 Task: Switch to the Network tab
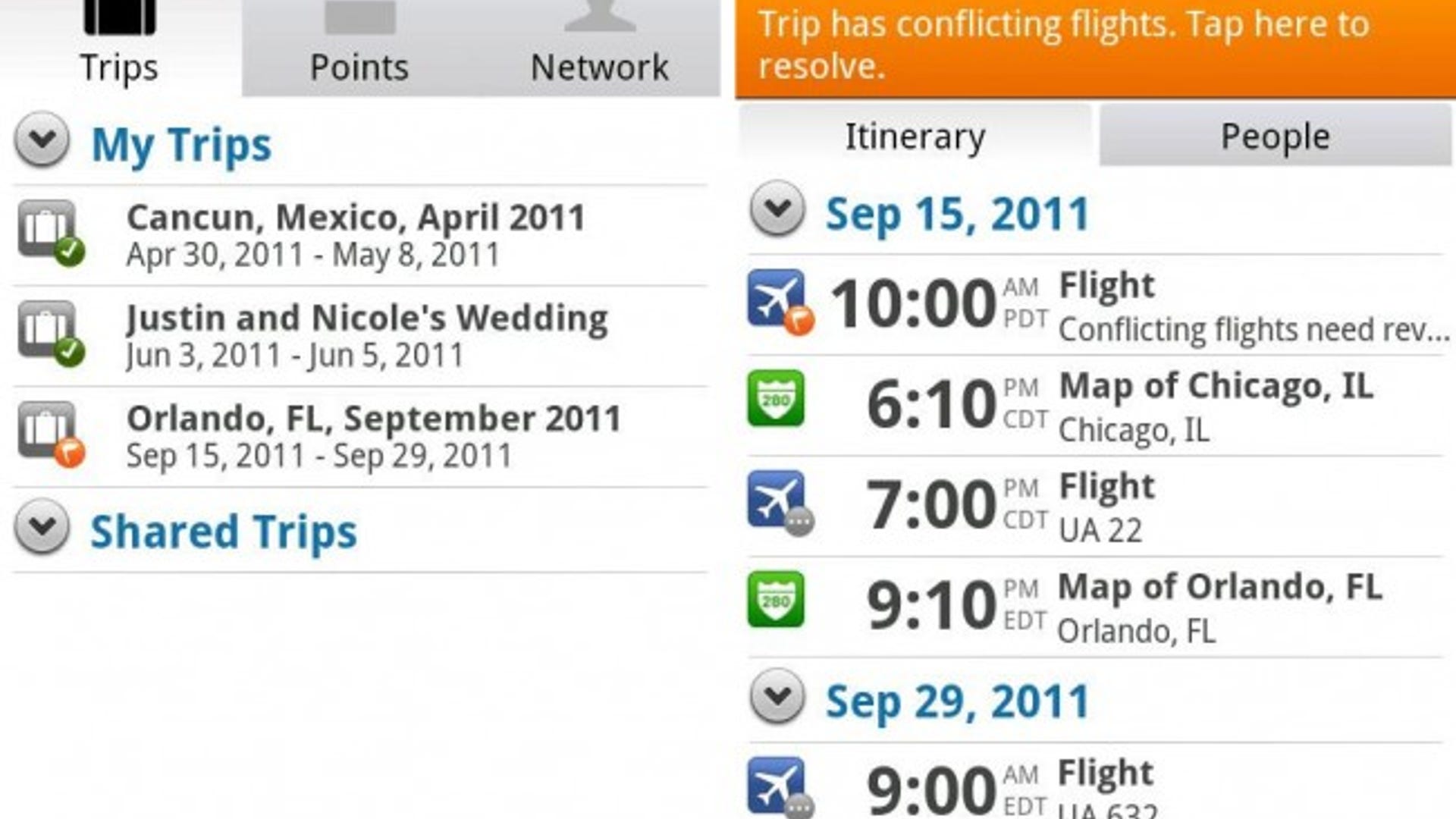coord(599,47)
